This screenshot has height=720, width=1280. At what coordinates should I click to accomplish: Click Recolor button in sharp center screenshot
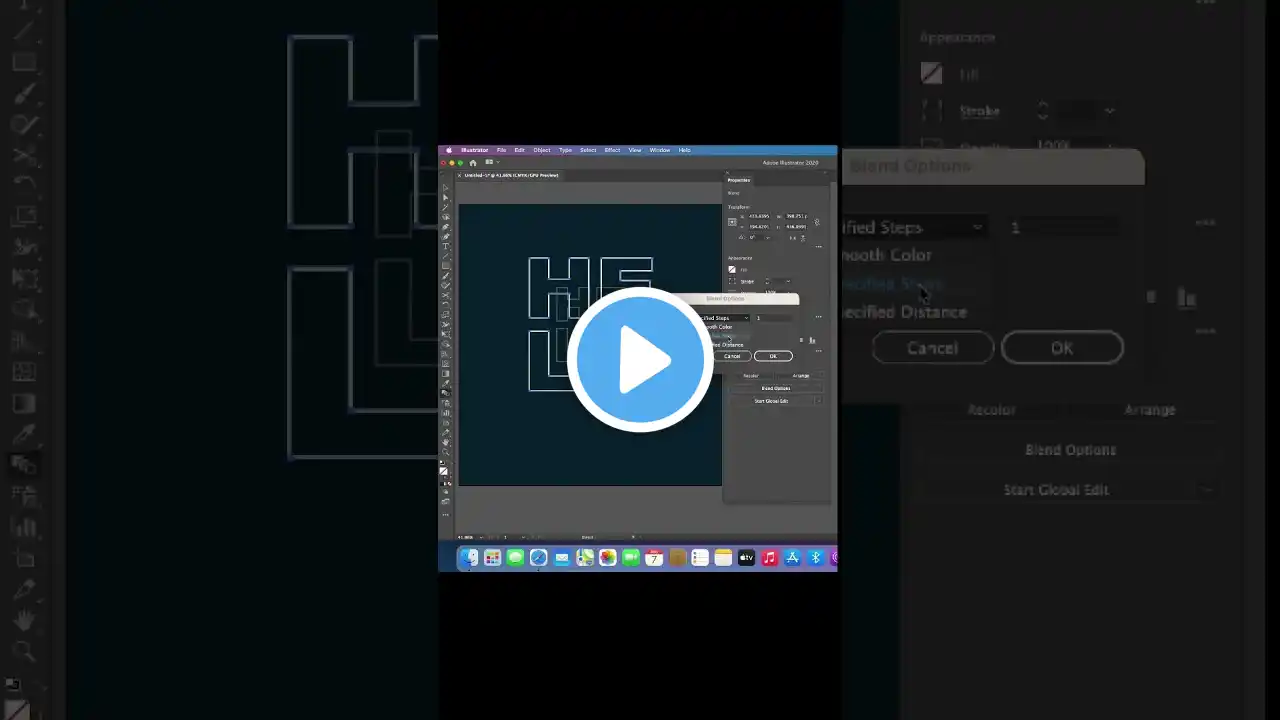(x=751, y=376)
